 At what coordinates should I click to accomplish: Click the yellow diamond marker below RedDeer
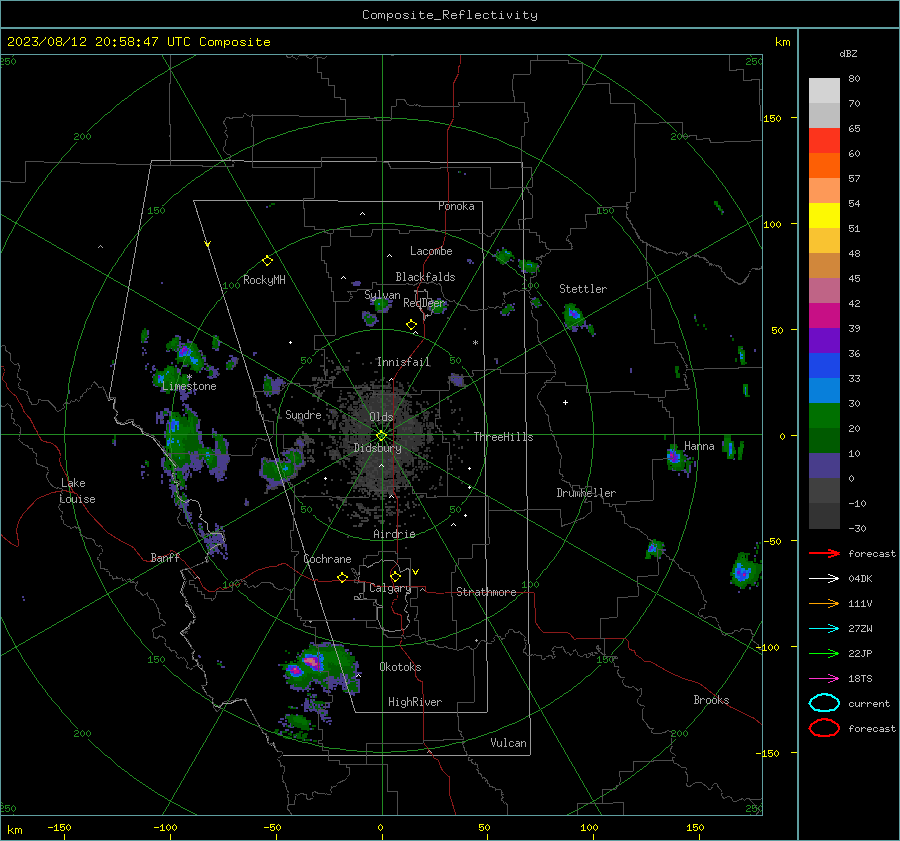tap(411, 325)
